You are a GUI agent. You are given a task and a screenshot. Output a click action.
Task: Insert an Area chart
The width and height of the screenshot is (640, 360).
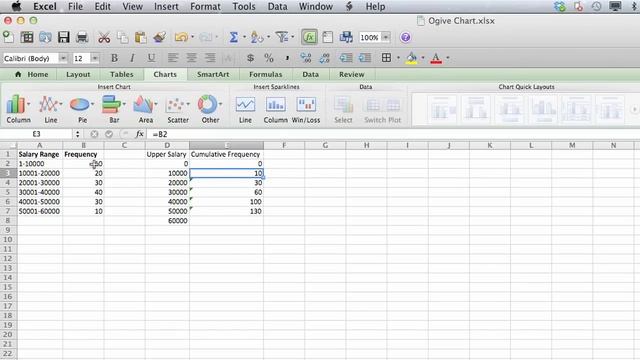click(145, 109)
